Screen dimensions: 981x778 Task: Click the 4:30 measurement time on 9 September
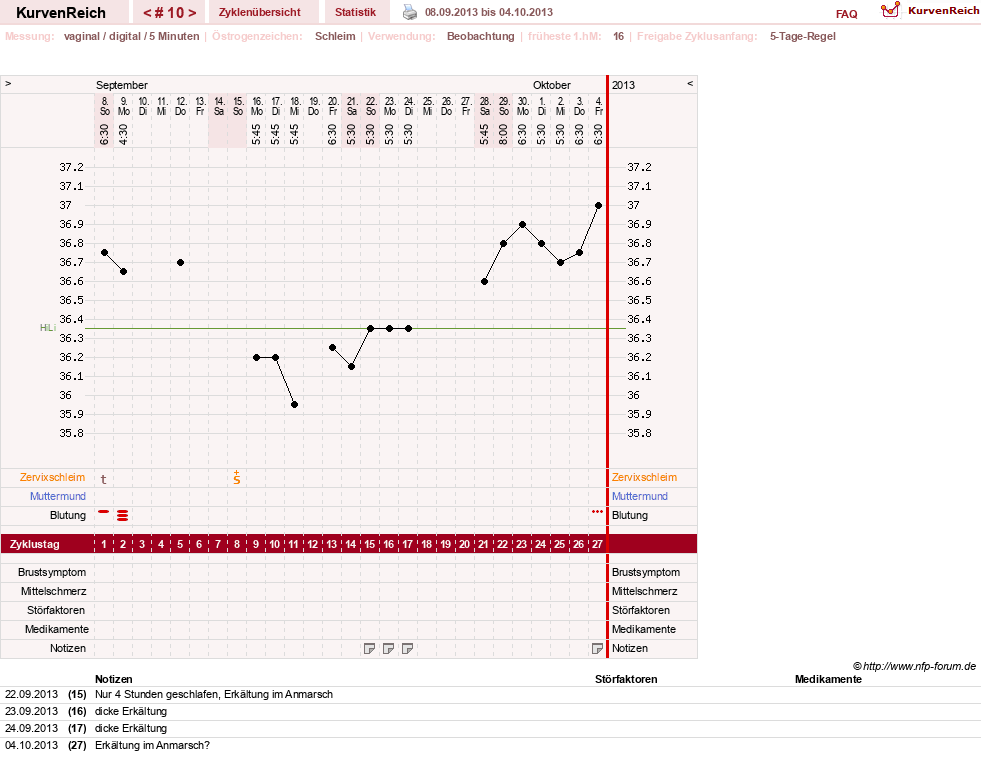[x=123, y=134]
